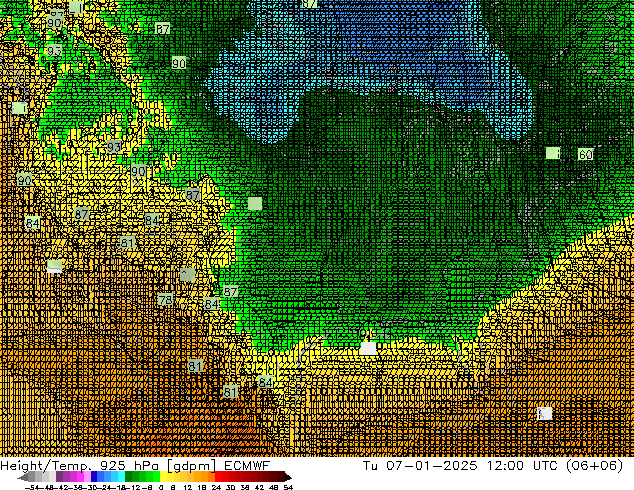The image size is (634, 490).
Task: Click the '54' legend value at scale end
Action: pos(288,487)
